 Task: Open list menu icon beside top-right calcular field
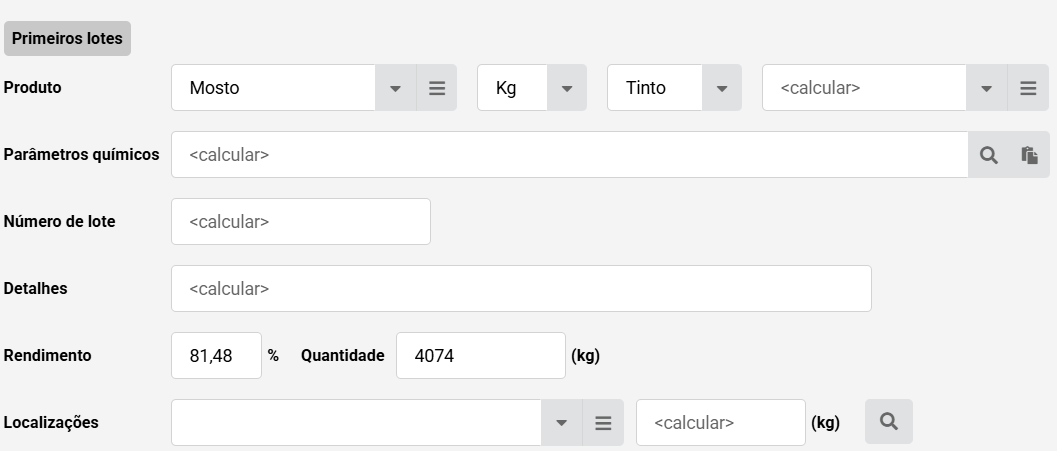pos(1028,88)
